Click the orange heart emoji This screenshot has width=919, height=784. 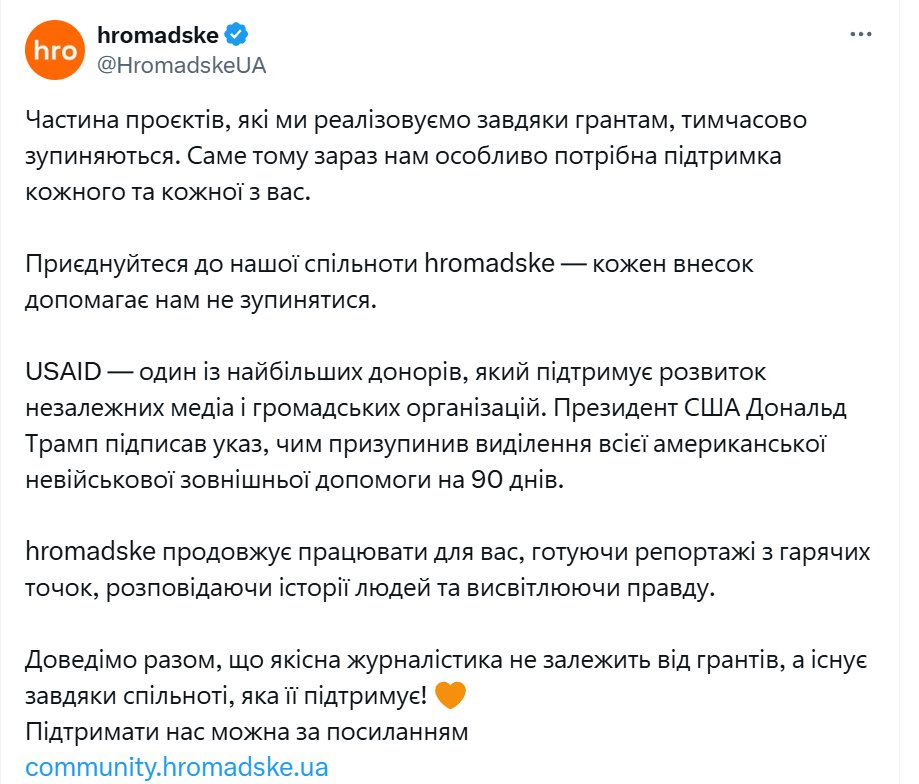[x=452, y=695]
